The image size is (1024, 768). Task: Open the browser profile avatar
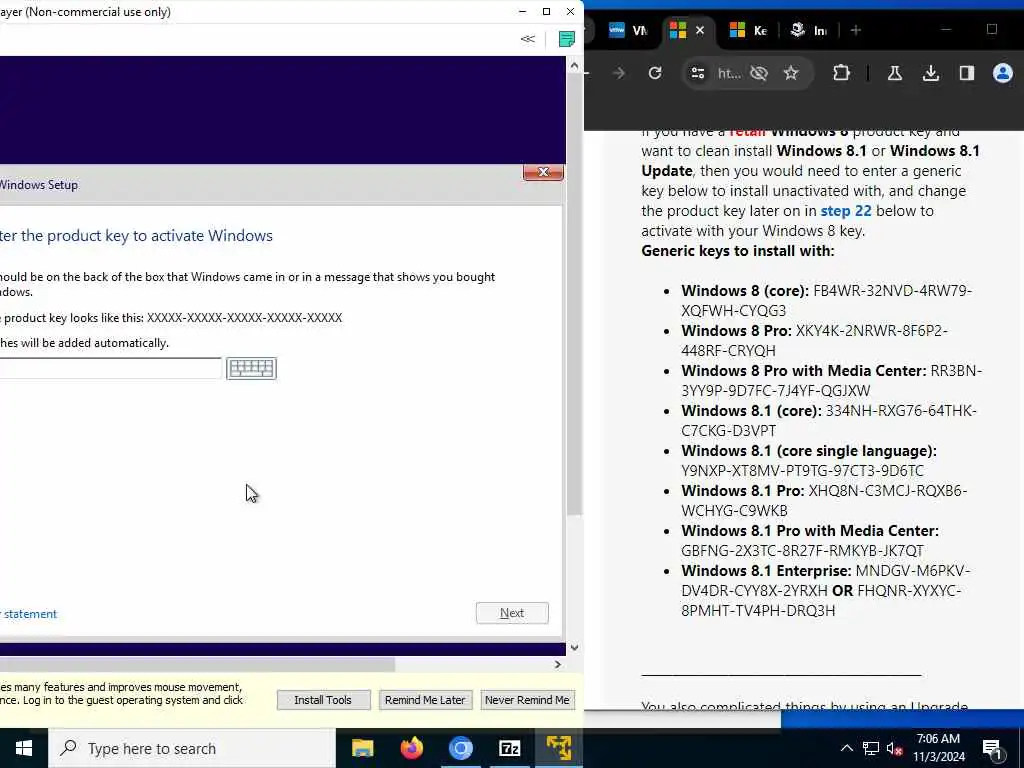(1002, 73)
